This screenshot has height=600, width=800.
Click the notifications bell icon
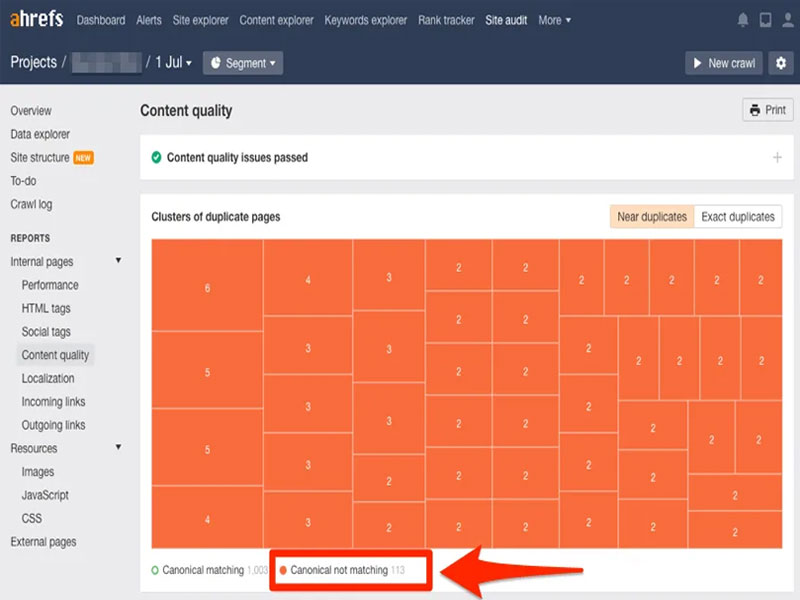click(743, 20)
